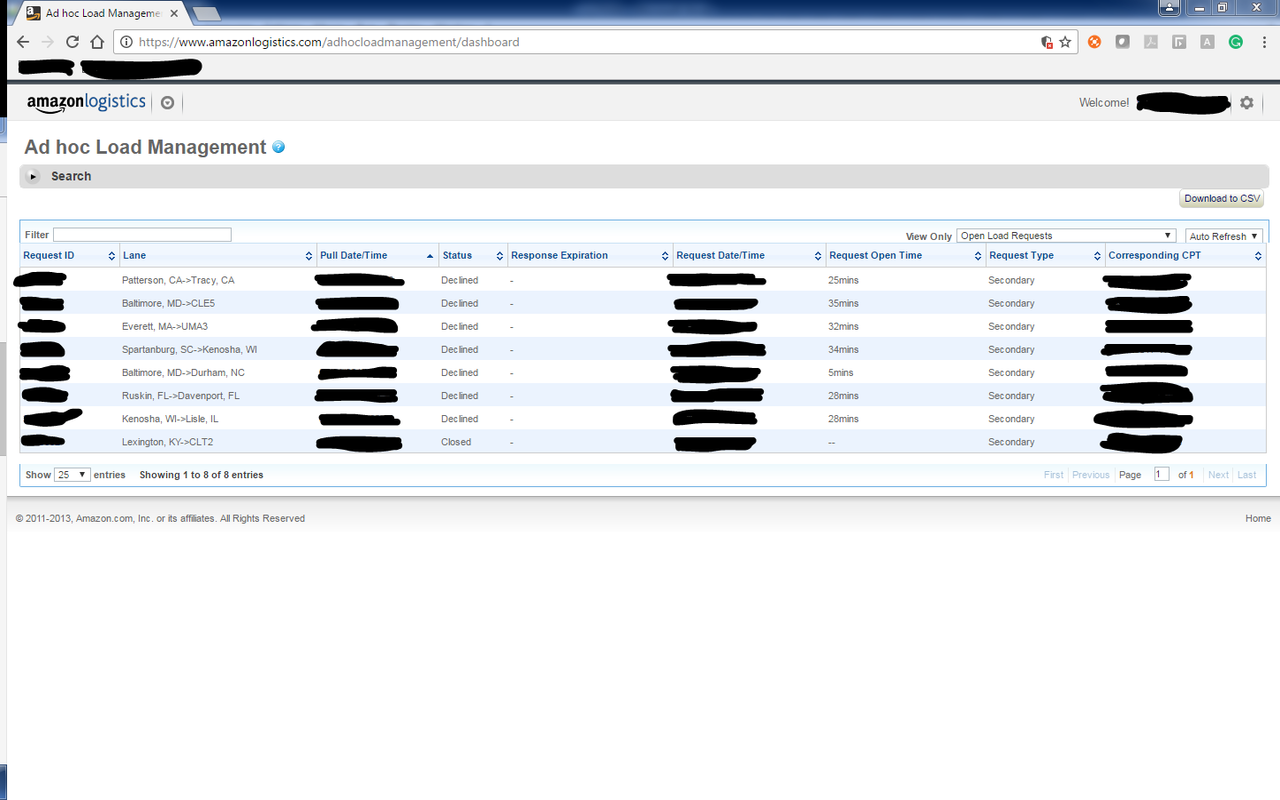Sort by Corresponding CPT column
Viewport: 1280px width, 800px height.
pos(1185,256)
